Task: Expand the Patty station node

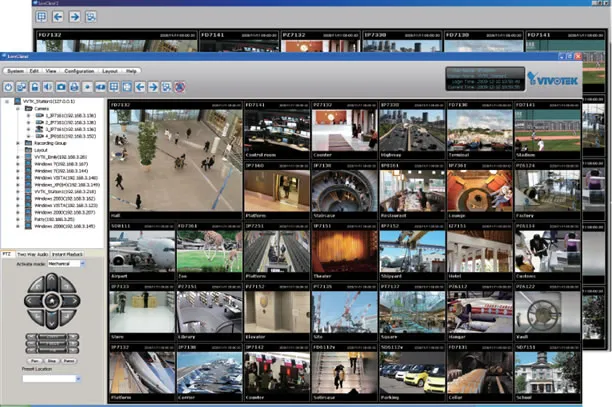Action: (x=18, y=219)
